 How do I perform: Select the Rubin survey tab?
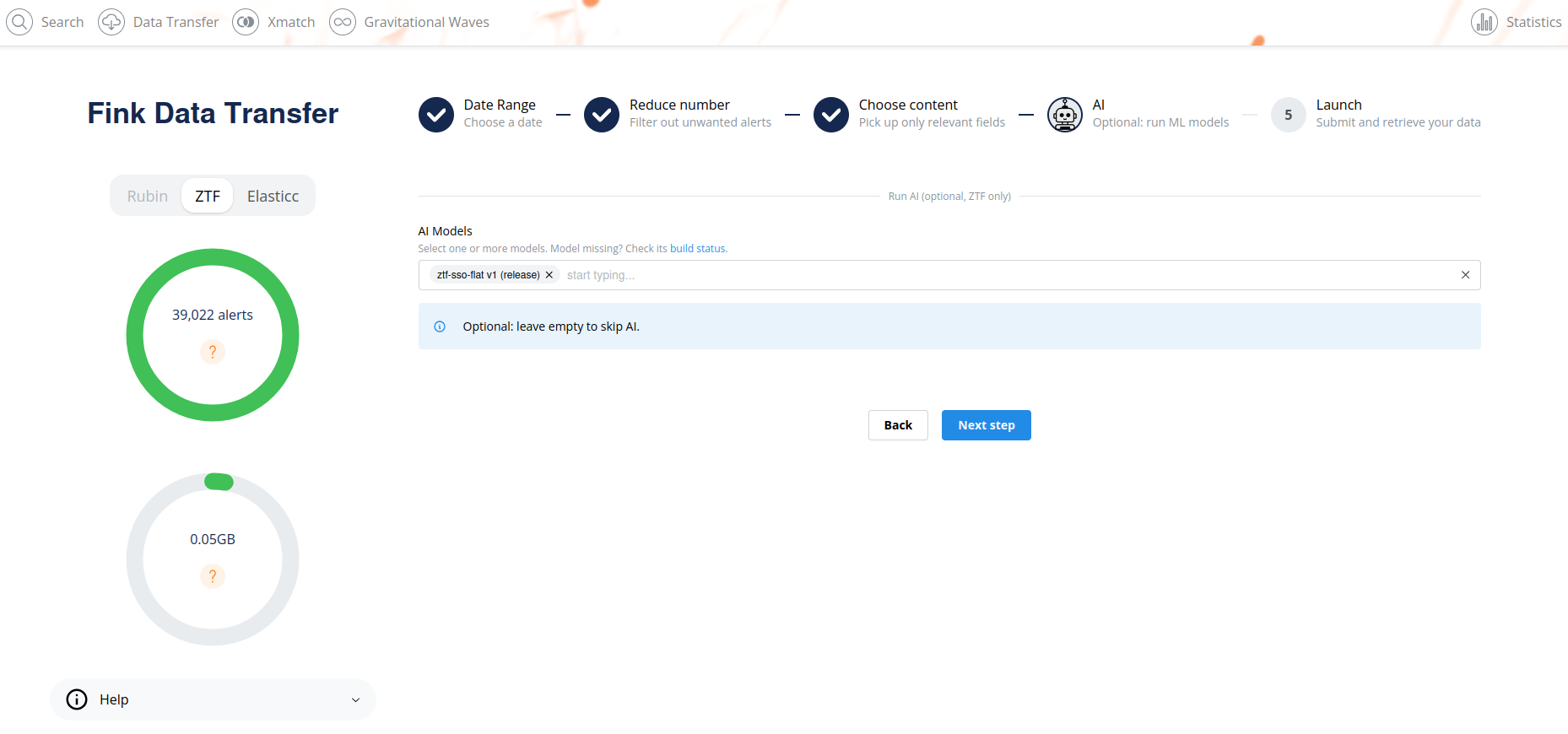pyautogui.click(x=148, y=196)
